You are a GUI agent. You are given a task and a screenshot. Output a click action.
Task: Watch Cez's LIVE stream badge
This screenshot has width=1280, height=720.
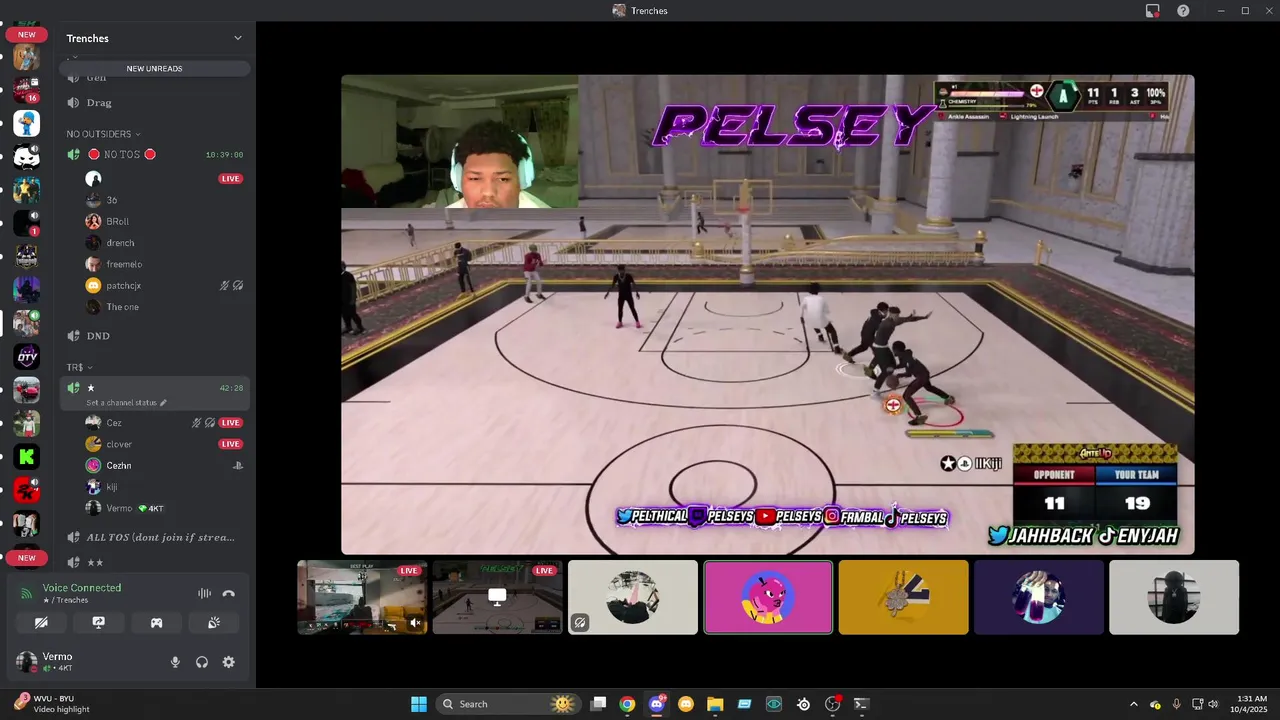231,423
